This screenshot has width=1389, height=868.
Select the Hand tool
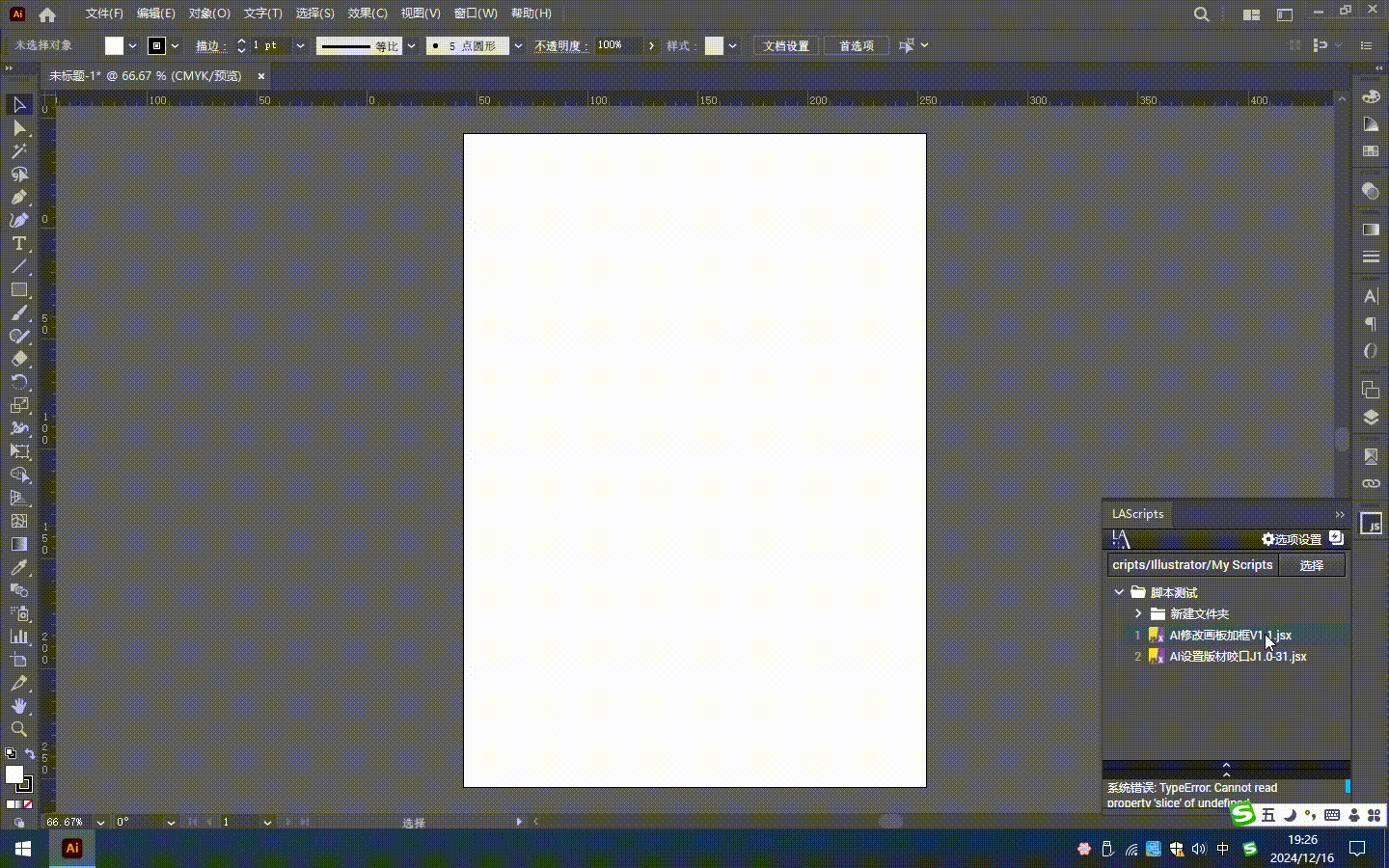pyautogui.click(x=18, y=706)
